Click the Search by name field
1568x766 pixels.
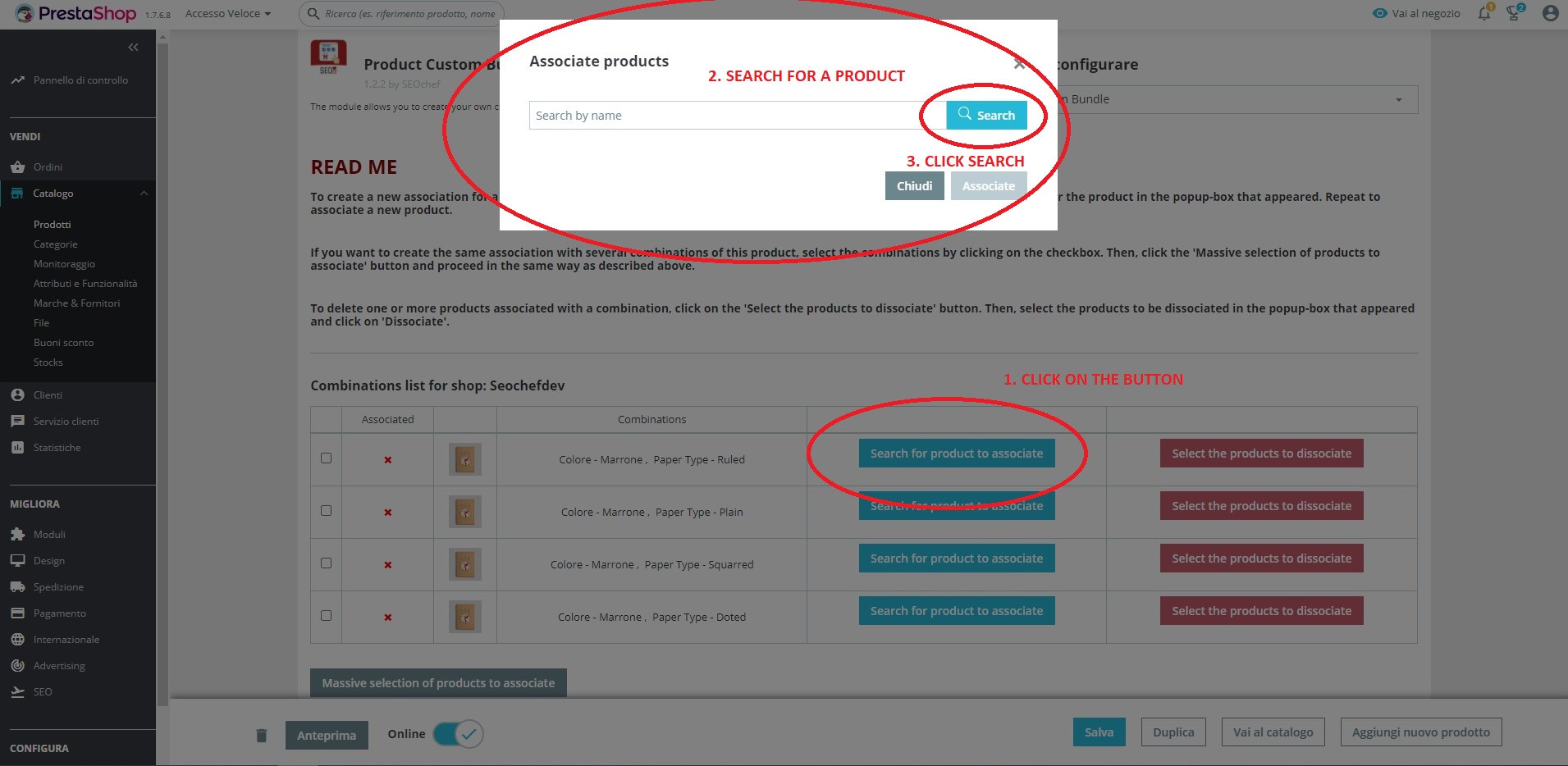tap(726, 116)
